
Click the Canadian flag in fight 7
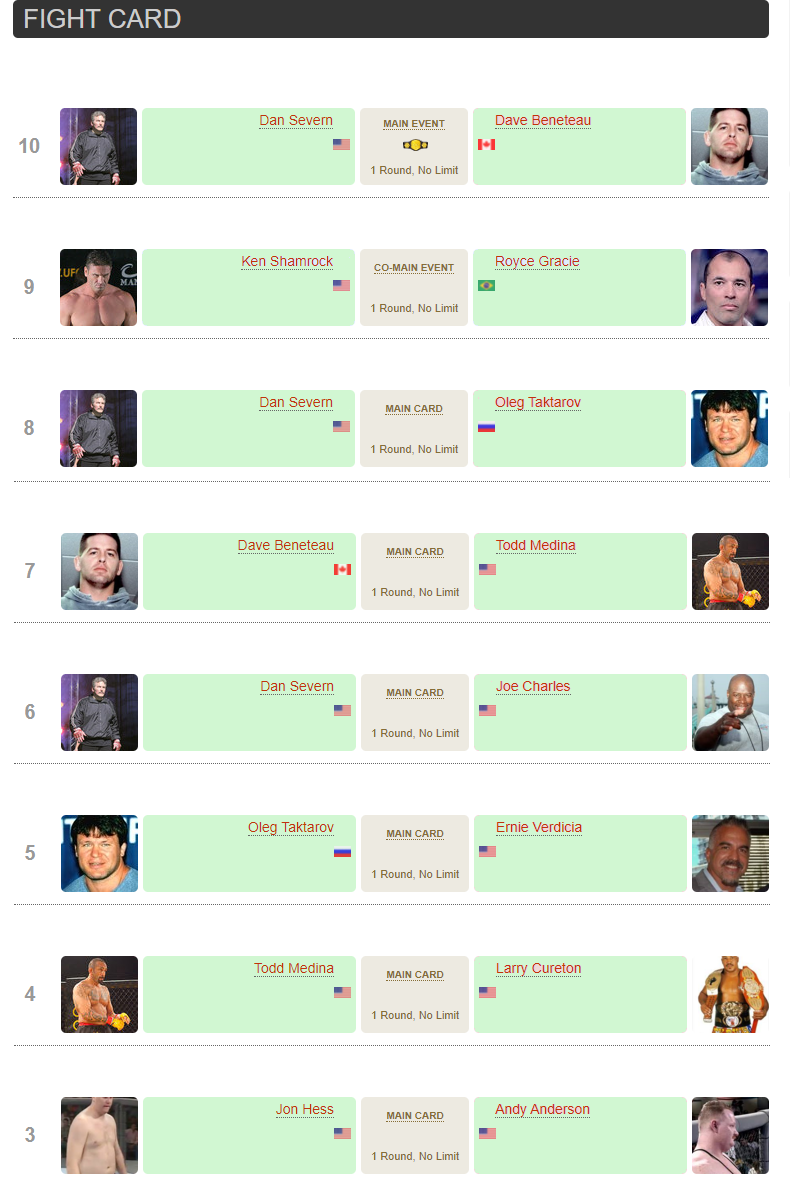[342, 569]
